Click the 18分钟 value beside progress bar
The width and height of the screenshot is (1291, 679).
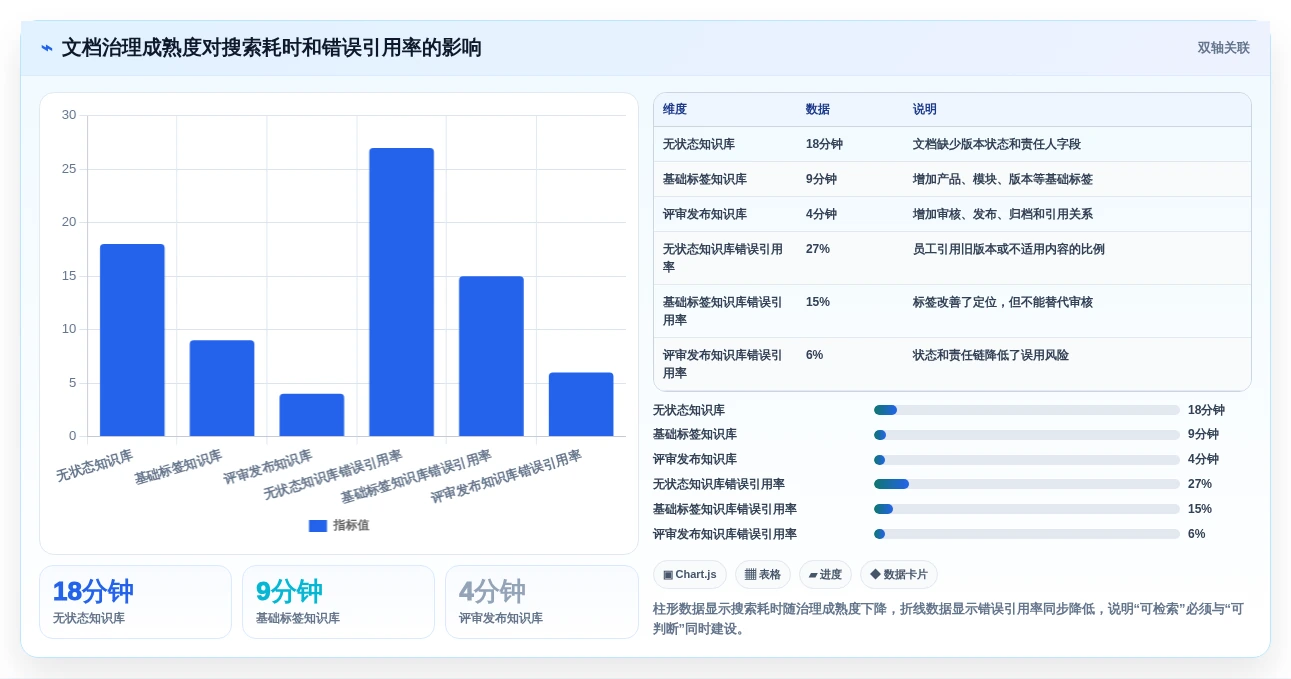click(x=1206, y=410)
